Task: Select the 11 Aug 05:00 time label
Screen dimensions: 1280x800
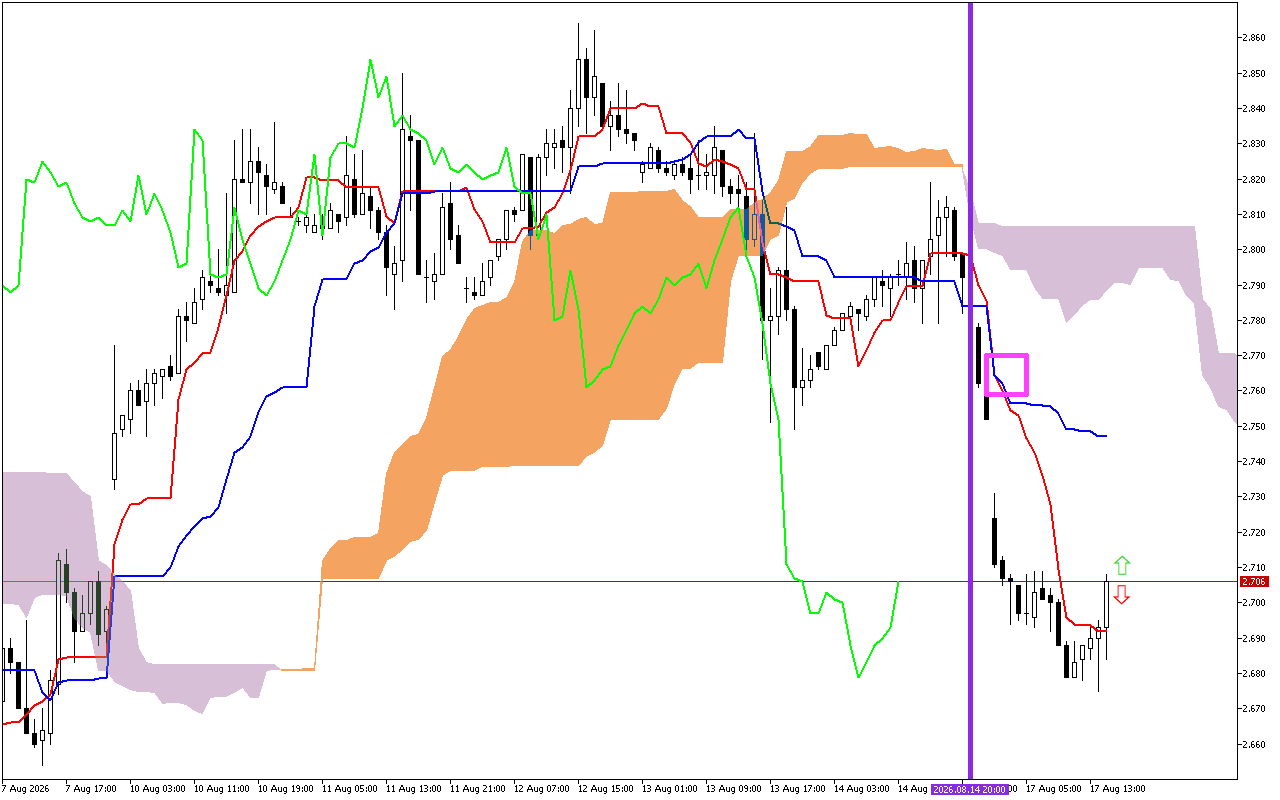Action: pos(350,789)
